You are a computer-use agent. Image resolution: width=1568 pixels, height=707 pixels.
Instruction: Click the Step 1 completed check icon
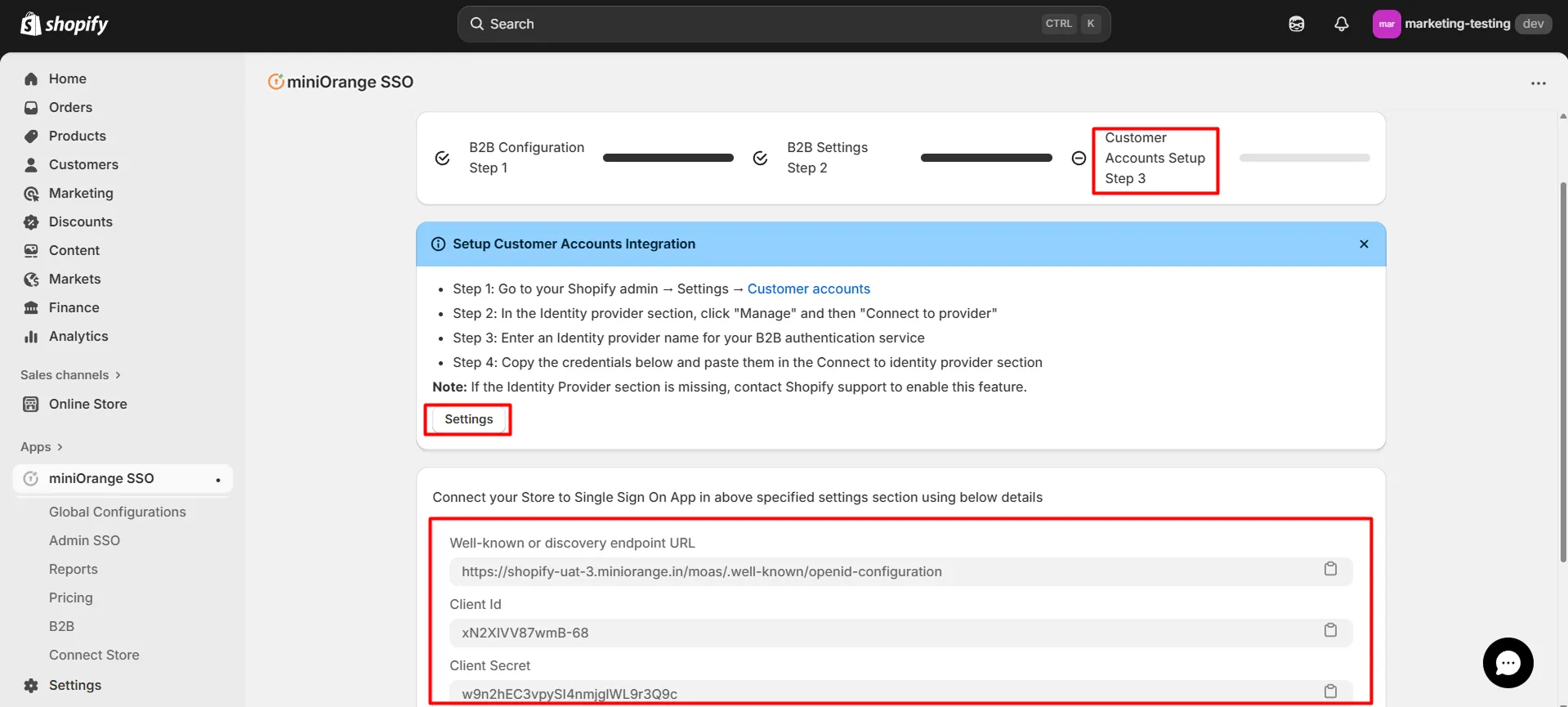442,158
